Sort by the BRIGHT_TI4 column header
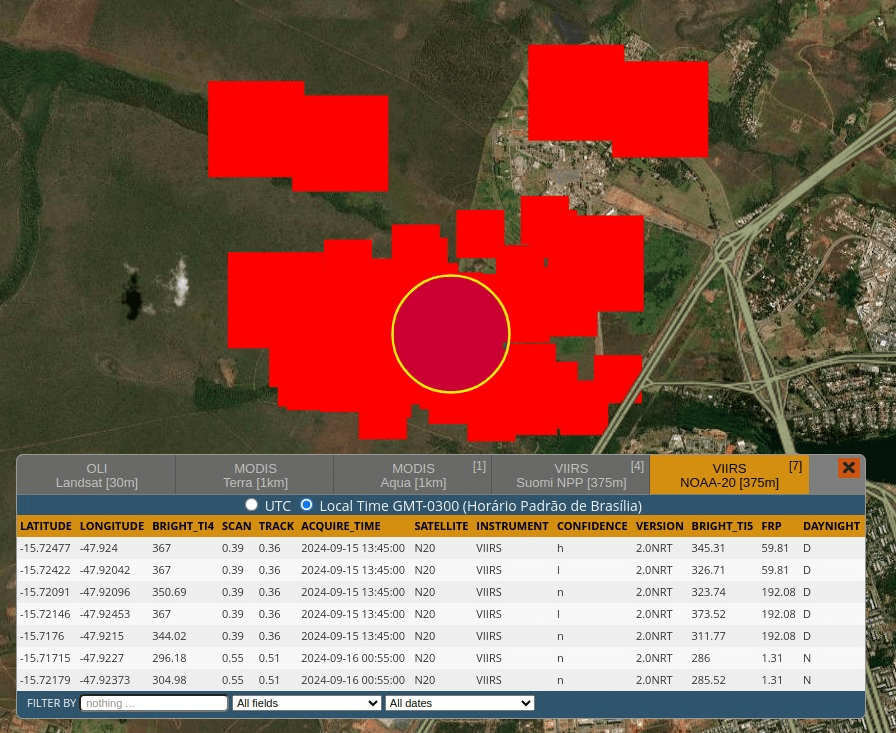Viewport: 896px width, 733px height. (x=183, y=526)
